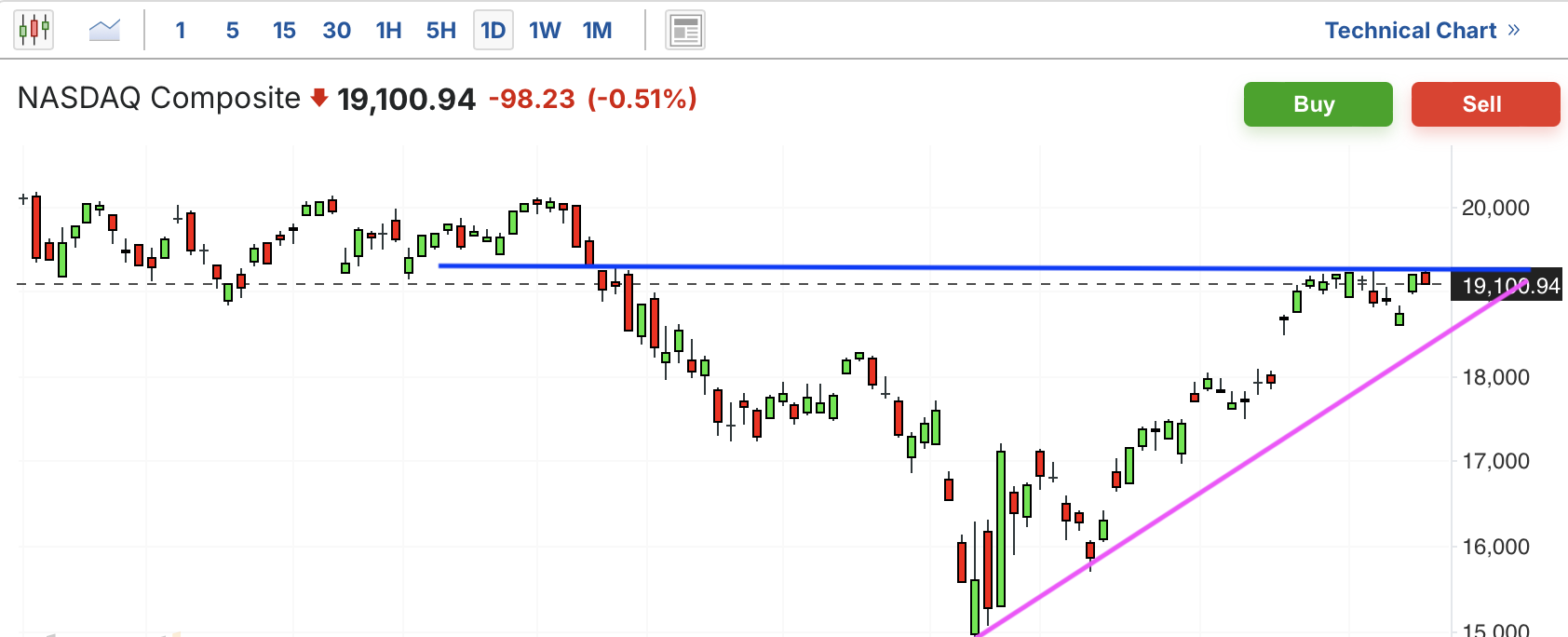Switch to the 1H interval
Viewport: 1568px width, 637px height.
point(388,31)
